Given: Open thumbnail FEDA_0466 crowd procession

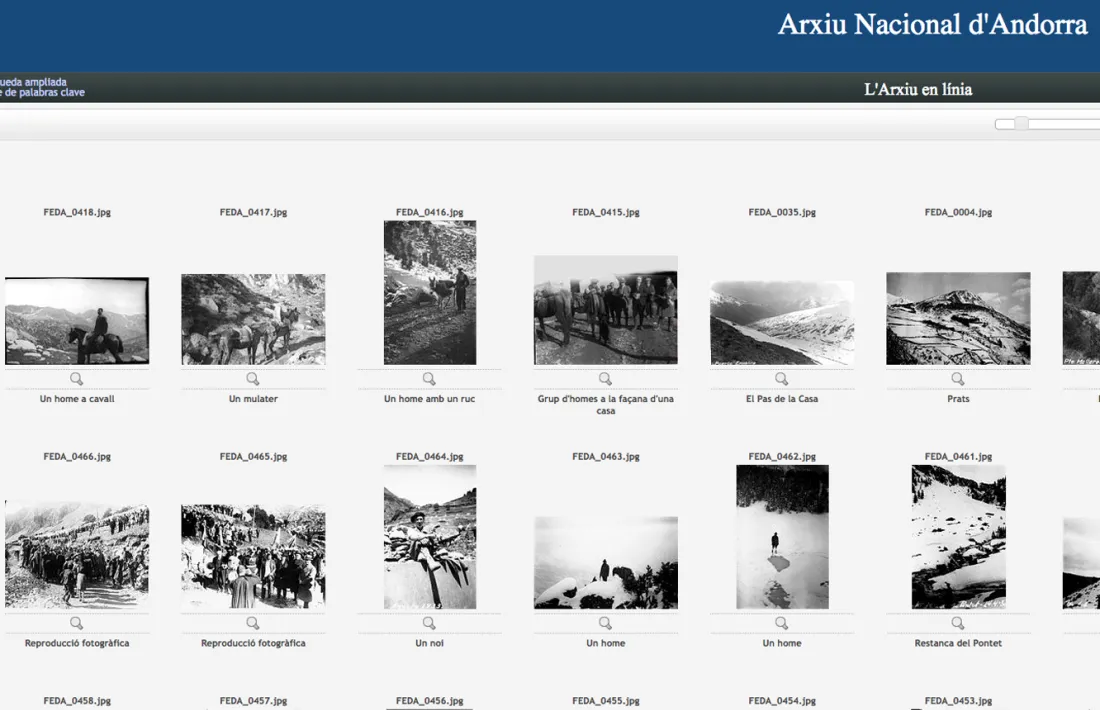Looking at the screenshot, I should click(x=77, y=554).
